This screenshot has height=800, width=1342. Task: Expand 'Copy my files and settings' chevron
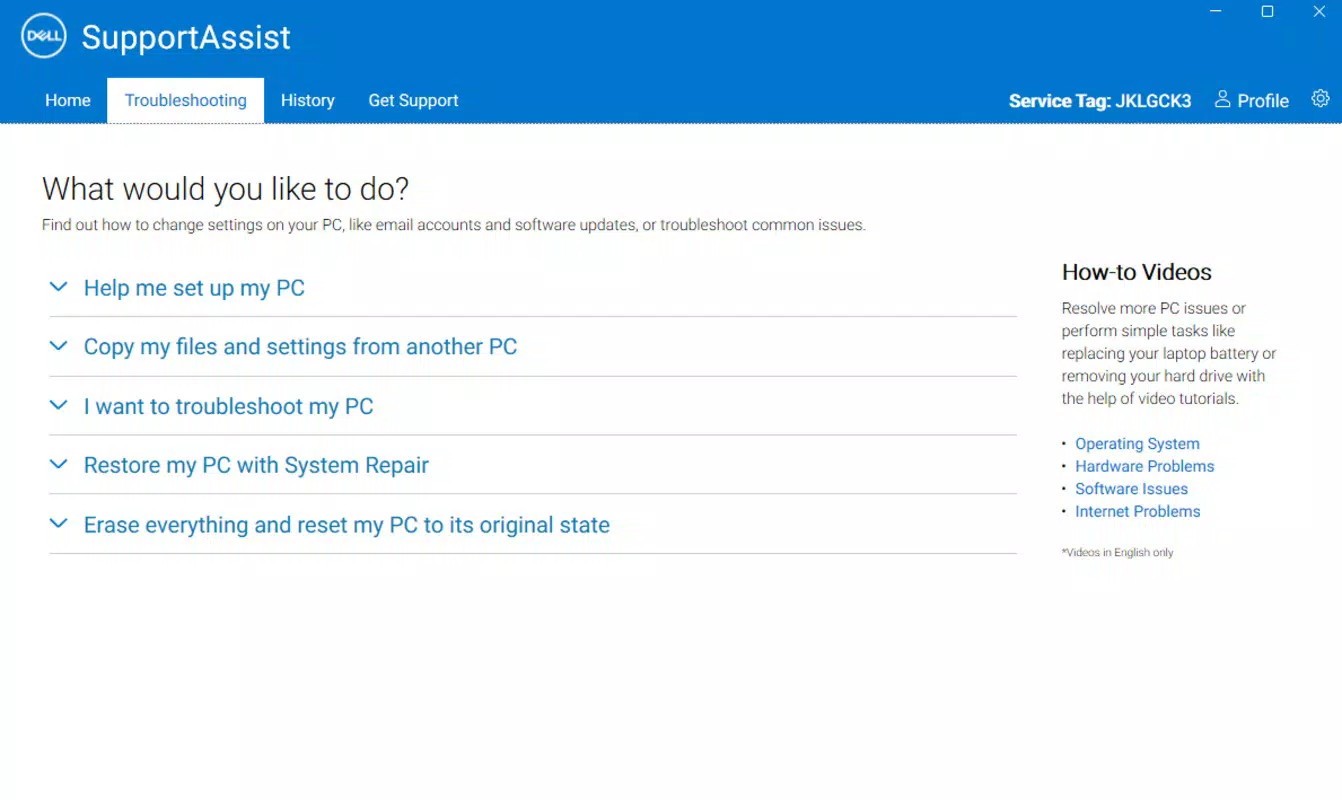[x=59, y=346]
